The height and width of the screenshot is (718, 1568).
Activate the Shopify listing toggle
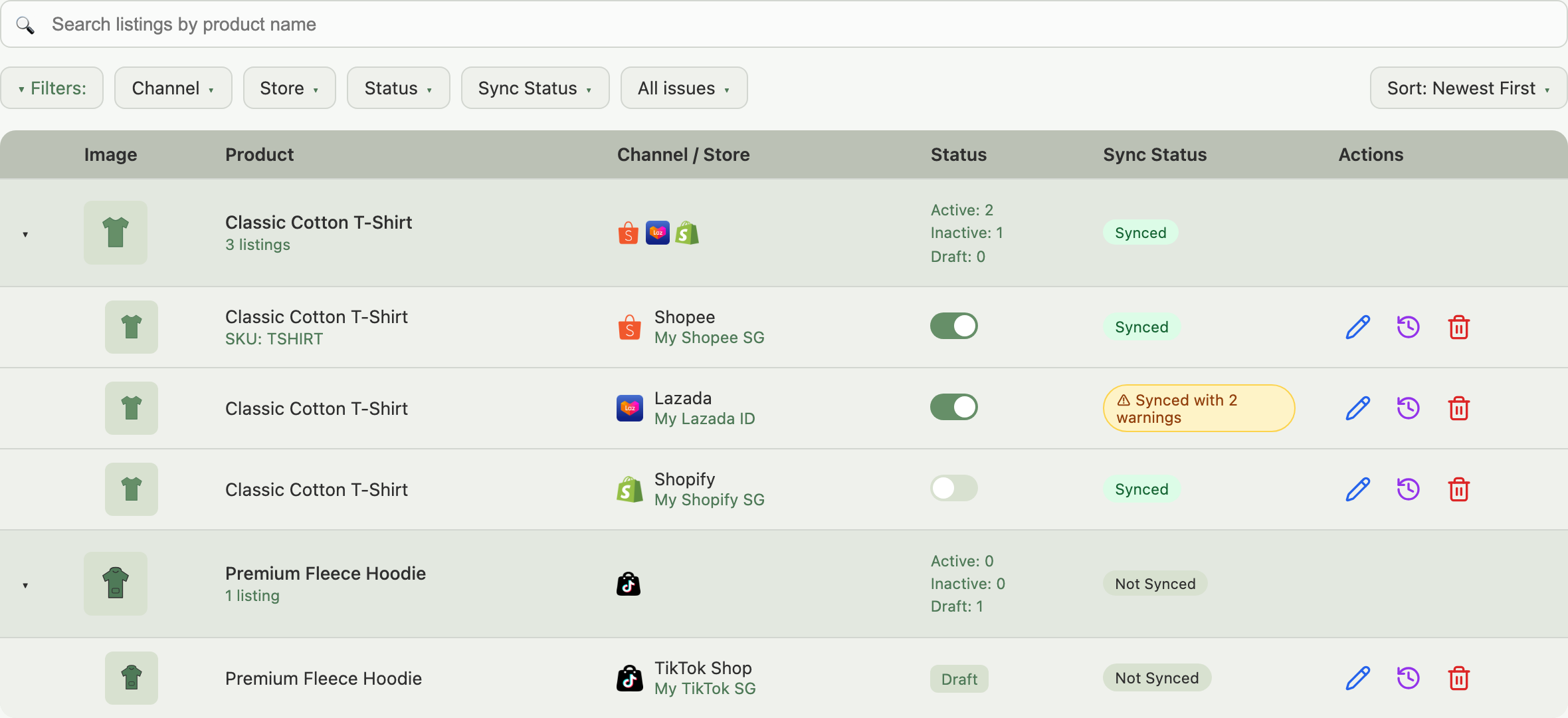[x=954, y=488]
